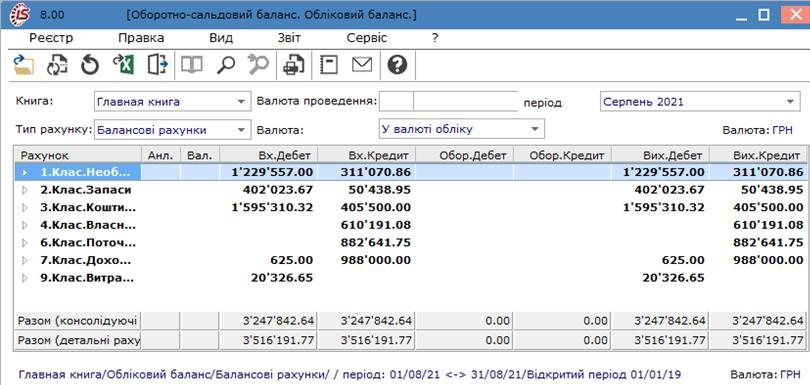This screenshot has width=810, height=385.
Task: Open the Правка menu
Action: point(141,38)
